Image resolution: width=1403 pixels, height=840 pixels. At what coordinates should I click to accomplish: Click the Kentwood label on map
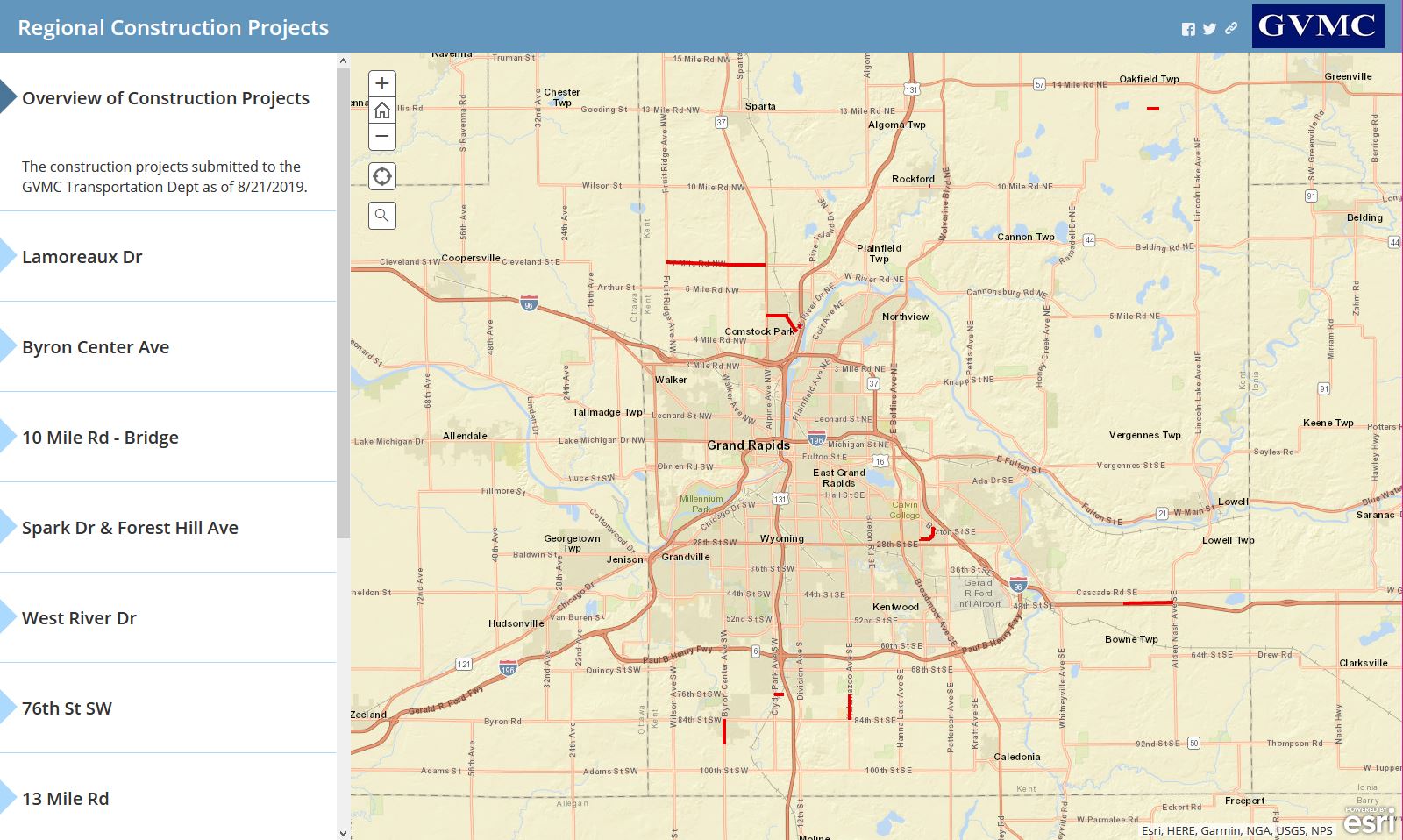[895, 607]
